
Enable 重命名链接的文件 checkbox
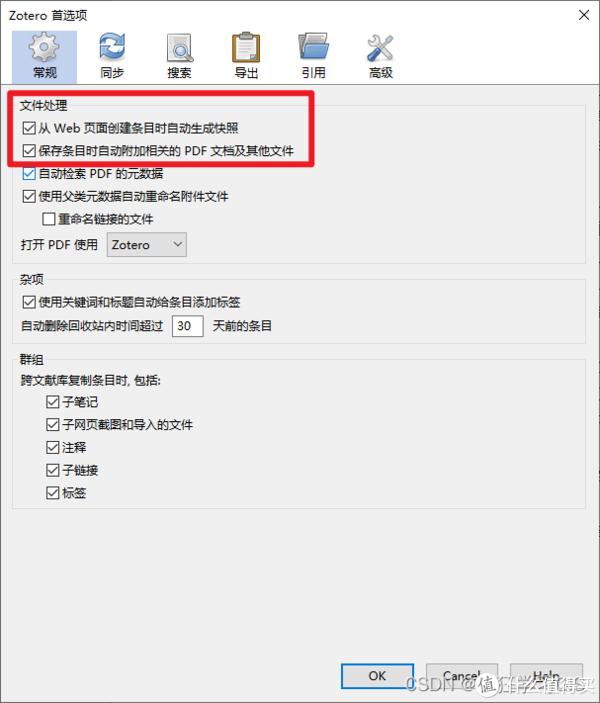pos(48,219)
